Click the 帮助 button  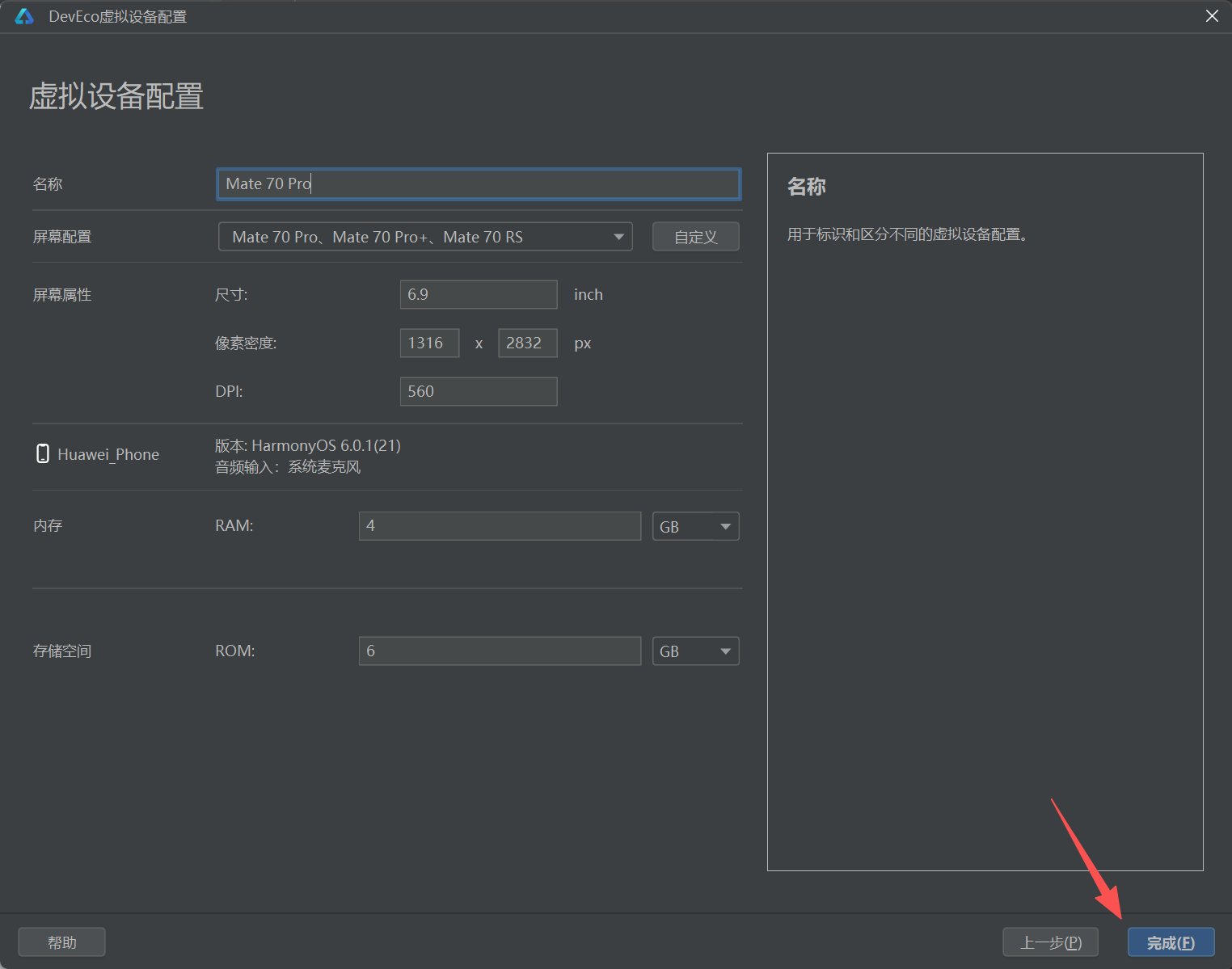tap(61, 942)
